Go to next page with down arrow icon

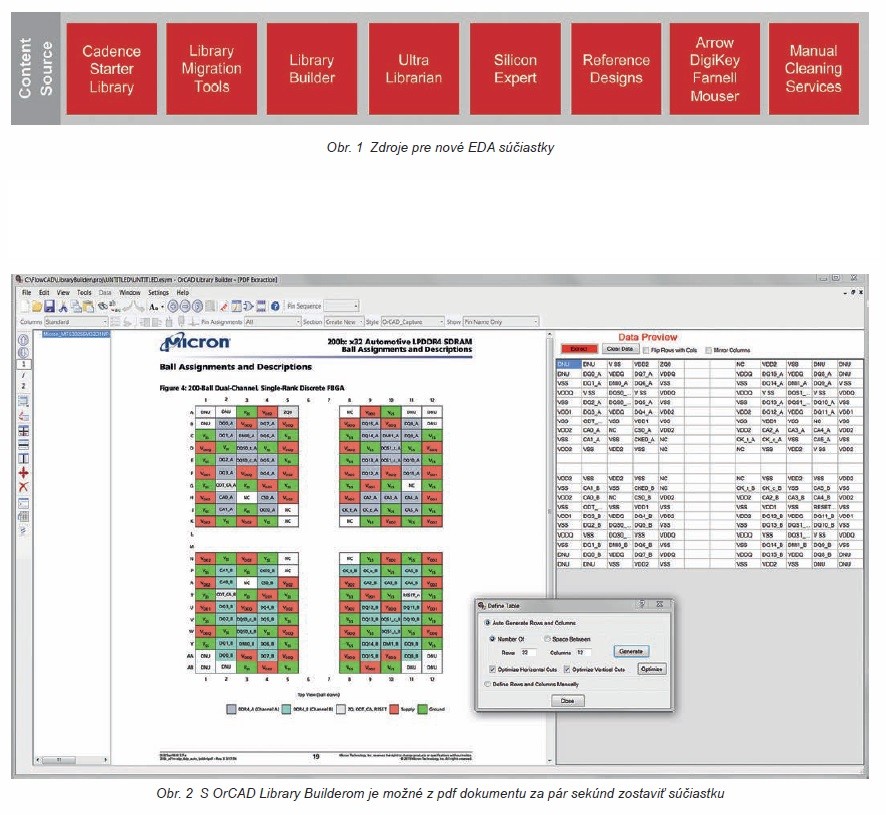pyautogui.click(x=23, y=352)
